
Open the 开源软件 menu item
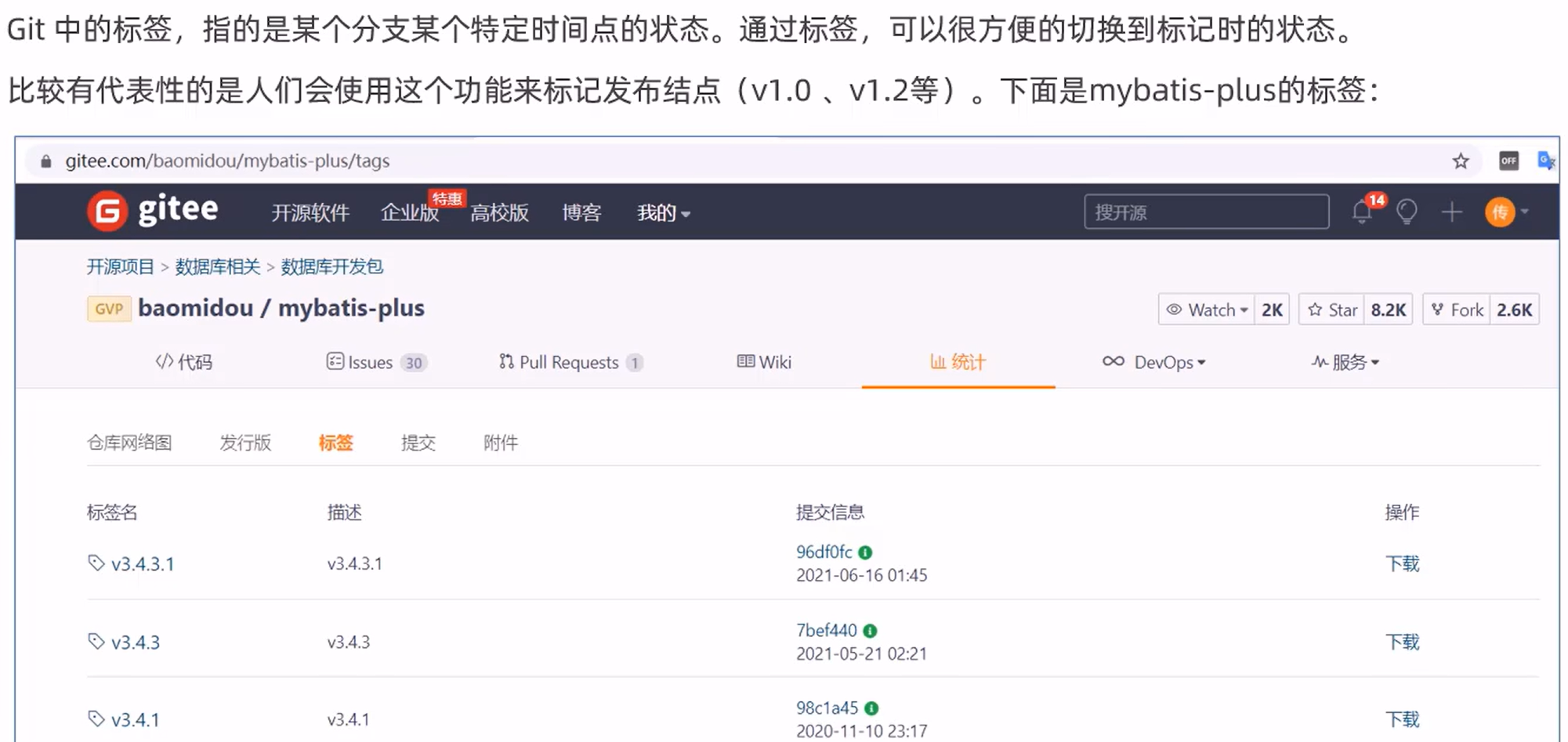pyautogui.click(x=310, y=212)
